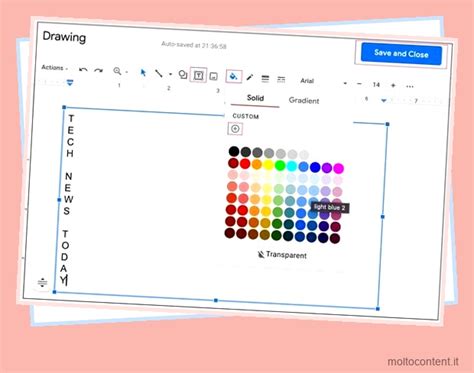
Task: Click the left-middle handle of the text box
Action: coord(59,200)
